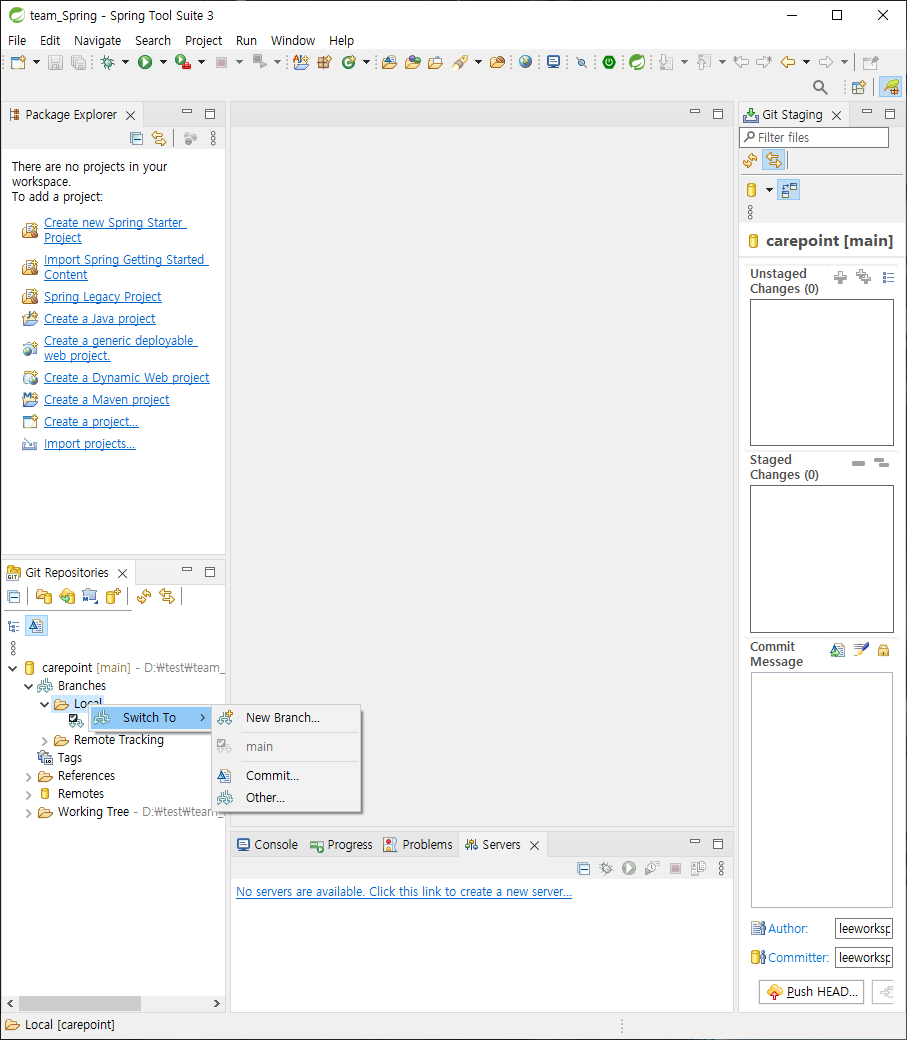
Task: Toggle hierarchical branch layout in Git Repositories
Action: pos(13,626)
